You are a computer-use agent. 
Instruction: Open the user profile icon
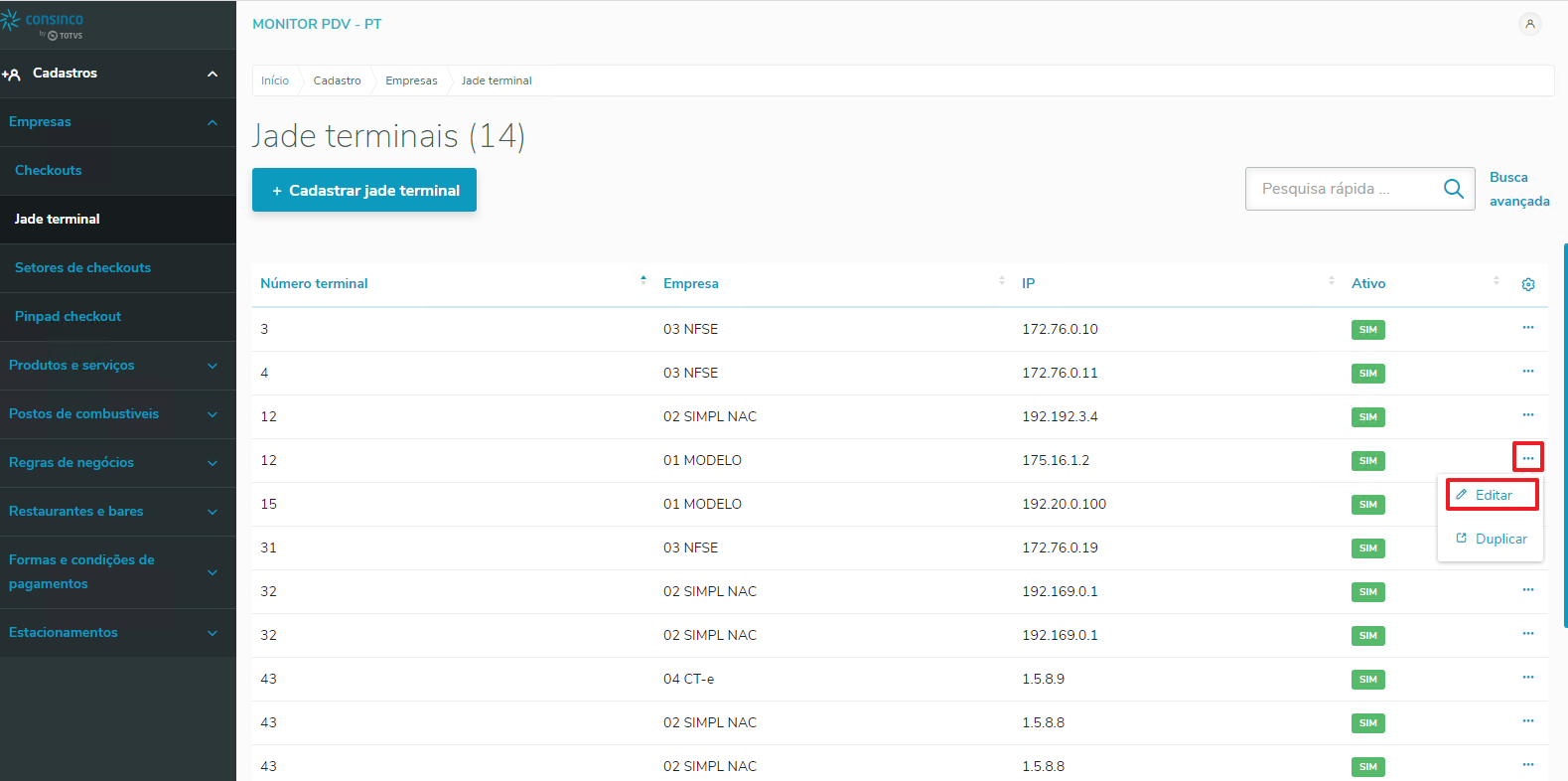point(1530,24)
